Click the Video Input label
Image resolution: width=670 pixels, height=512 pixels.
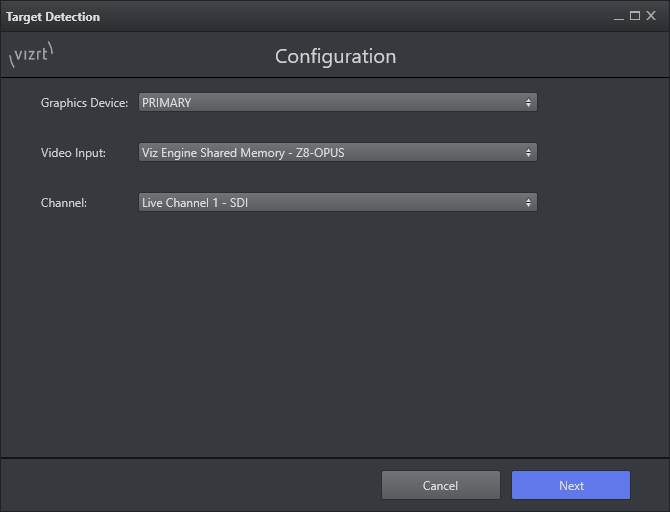point(73,153)
